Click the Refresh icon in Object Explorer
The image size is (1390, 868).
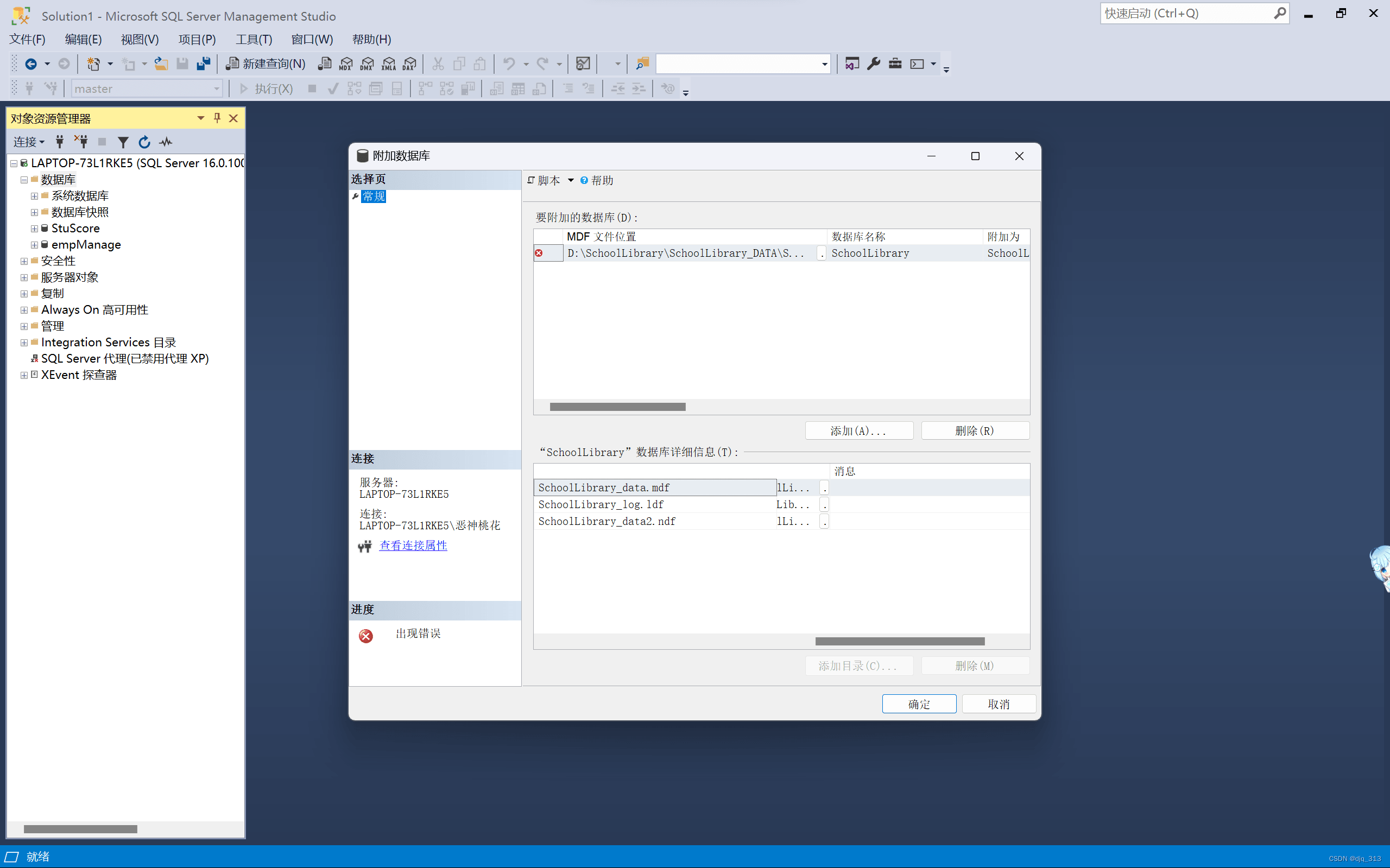(144, 142)
